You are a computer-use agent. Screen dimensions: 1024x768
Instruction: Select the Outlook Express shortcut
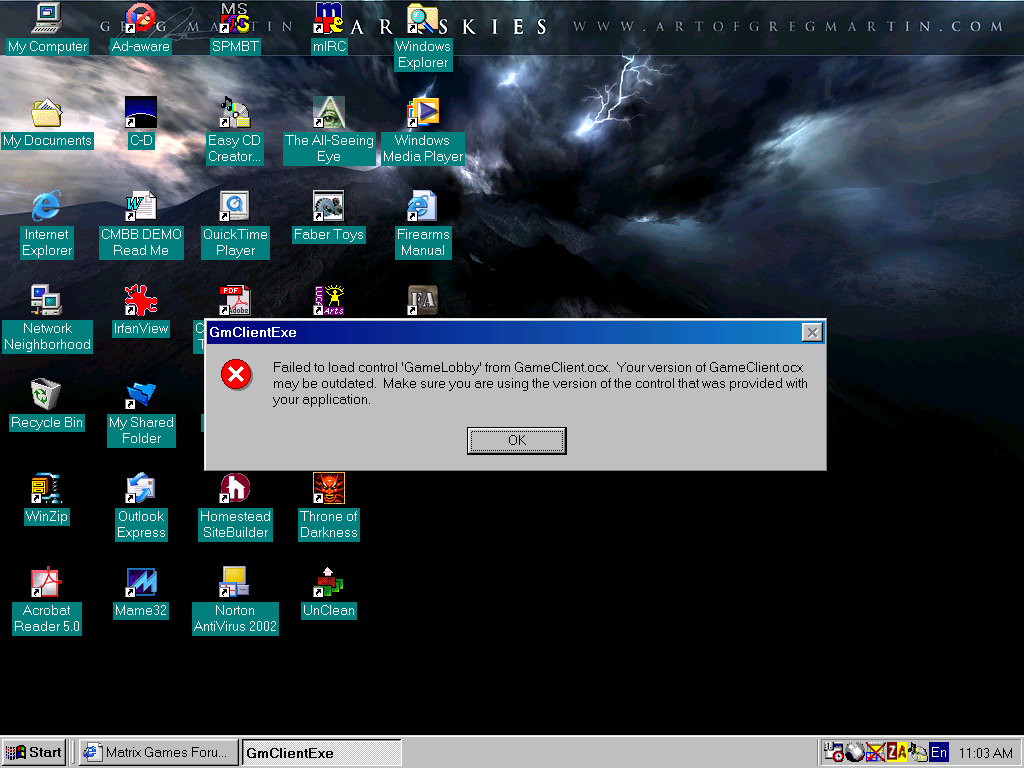(141, 507)
